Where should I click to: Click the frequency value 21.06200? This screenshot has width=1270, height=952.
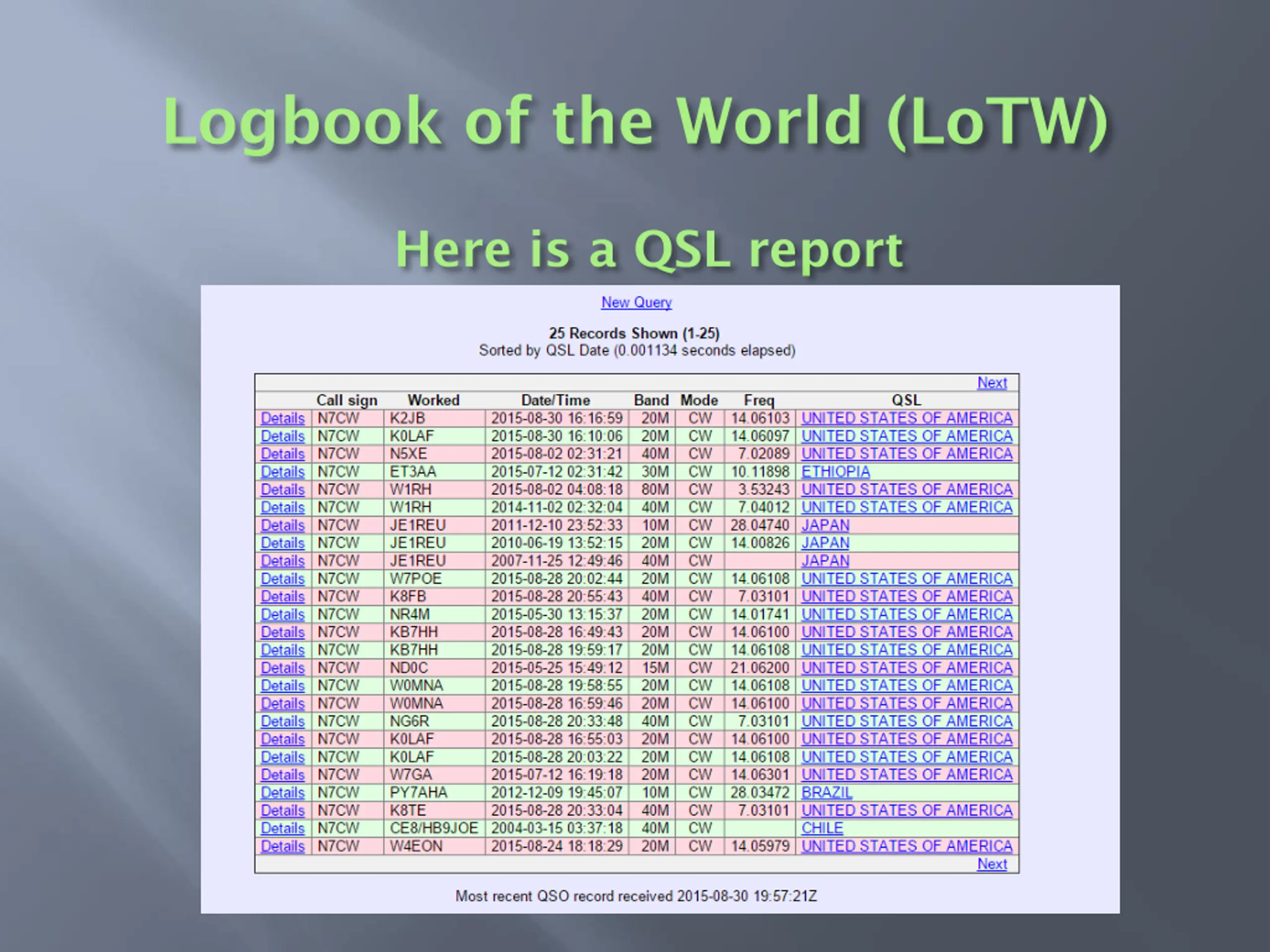pos(760,668)
